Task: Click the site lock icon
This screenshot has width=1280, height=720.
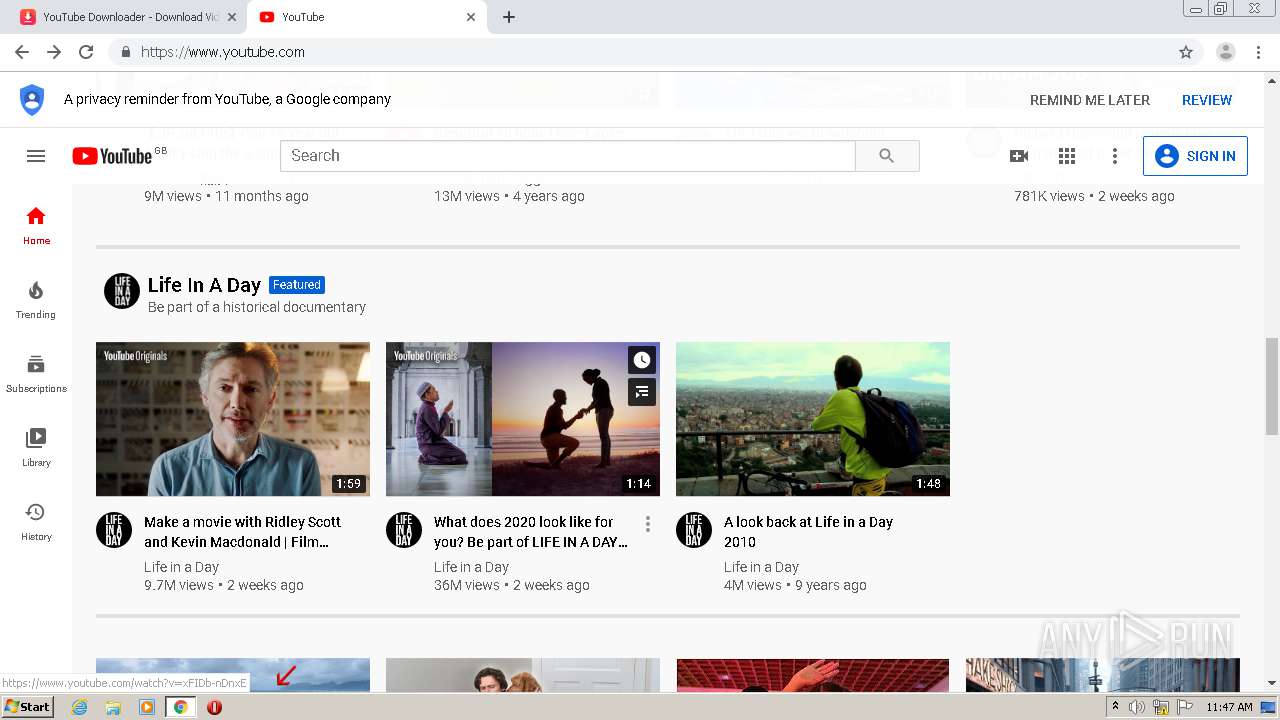Action: (x=126, y=52)
